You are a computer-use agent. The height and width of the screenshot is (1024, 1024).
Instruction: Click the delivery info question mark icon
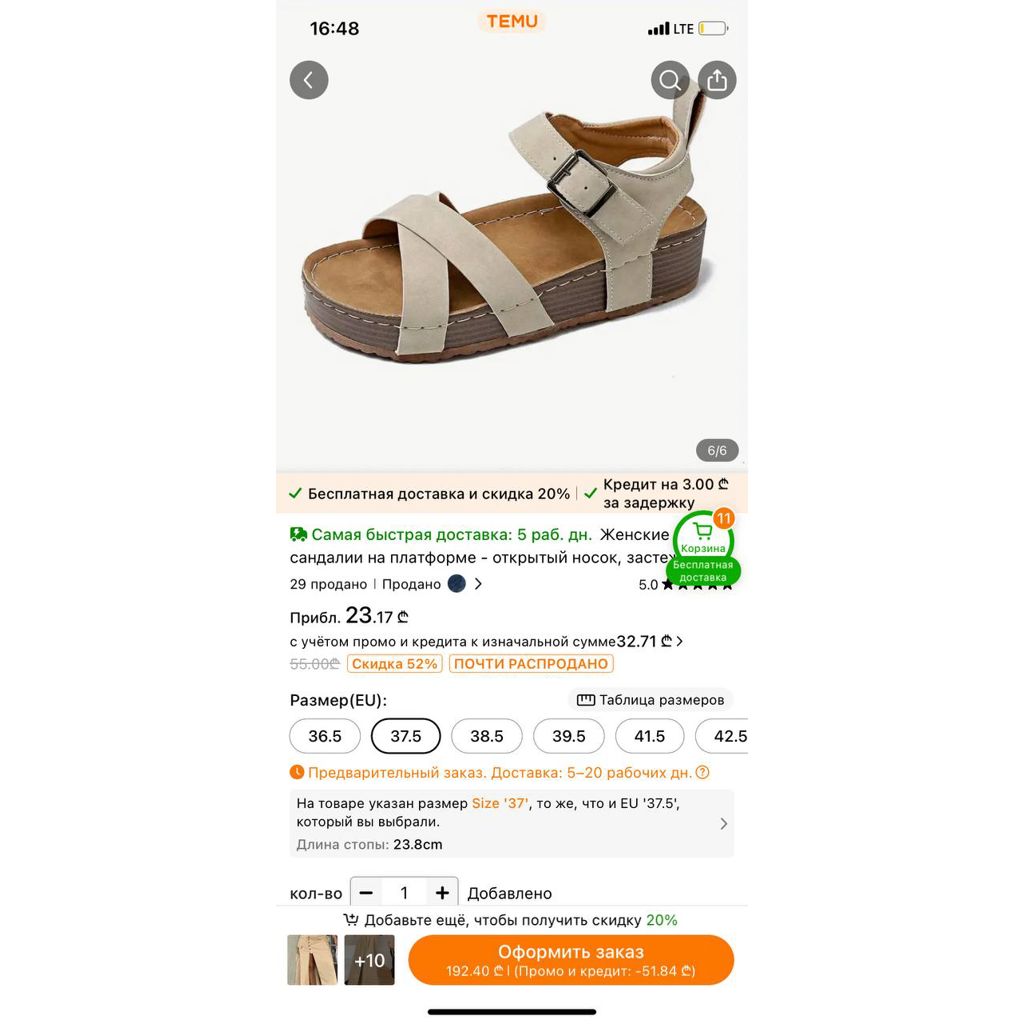click(x=703, y=773)
